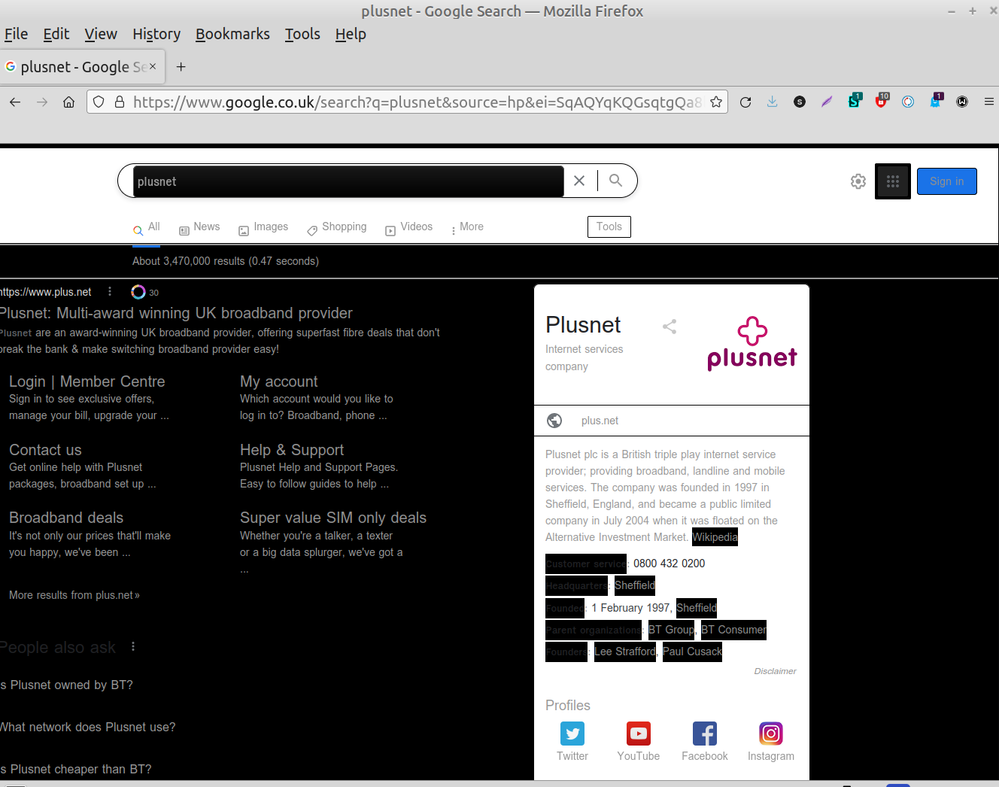Open the 'Login | Member Centre' link
The width and height of the screenshot is (999, 787).
(x=87, y=381)
